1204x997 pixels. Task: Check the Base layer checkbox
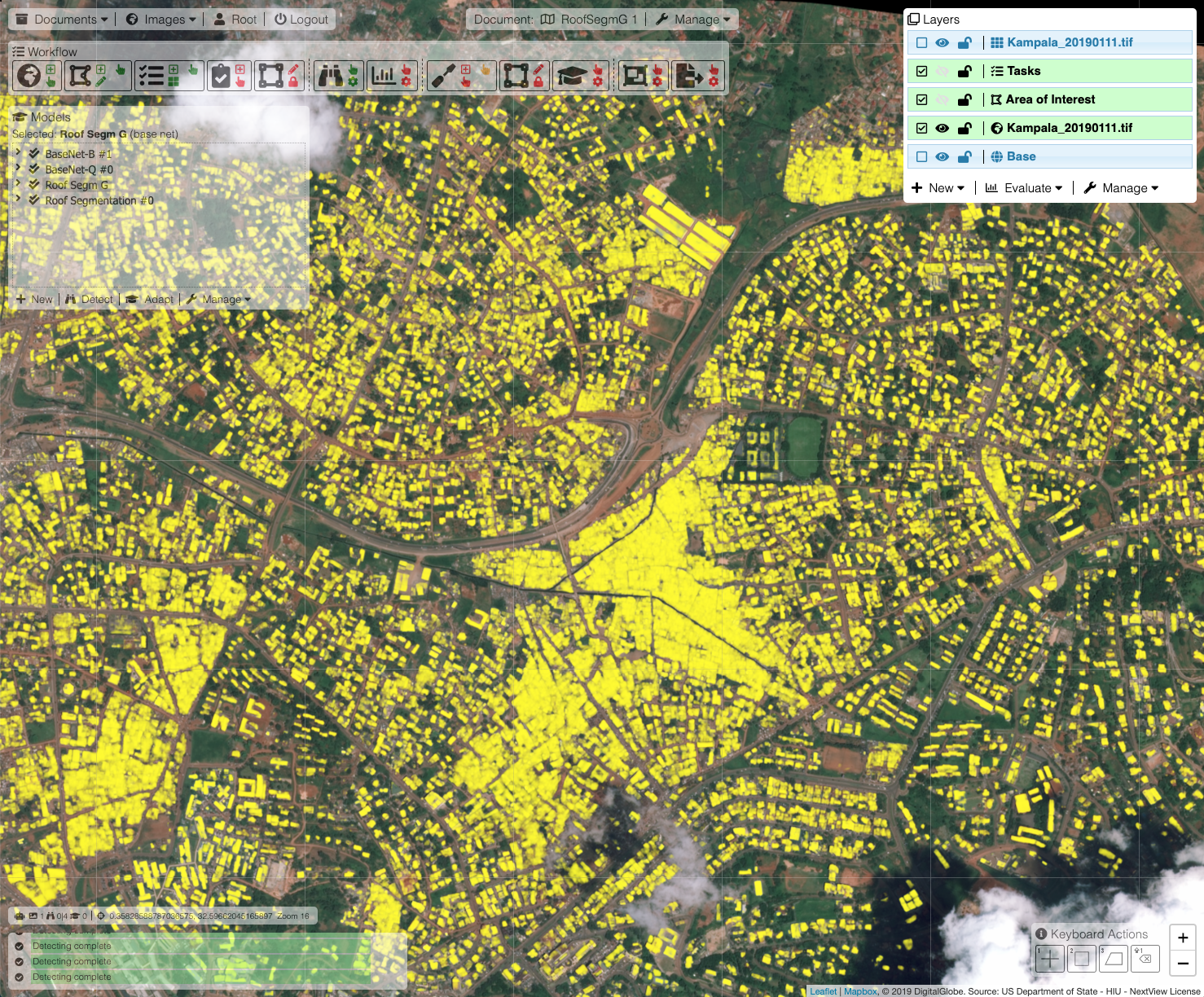pos(922,156)
